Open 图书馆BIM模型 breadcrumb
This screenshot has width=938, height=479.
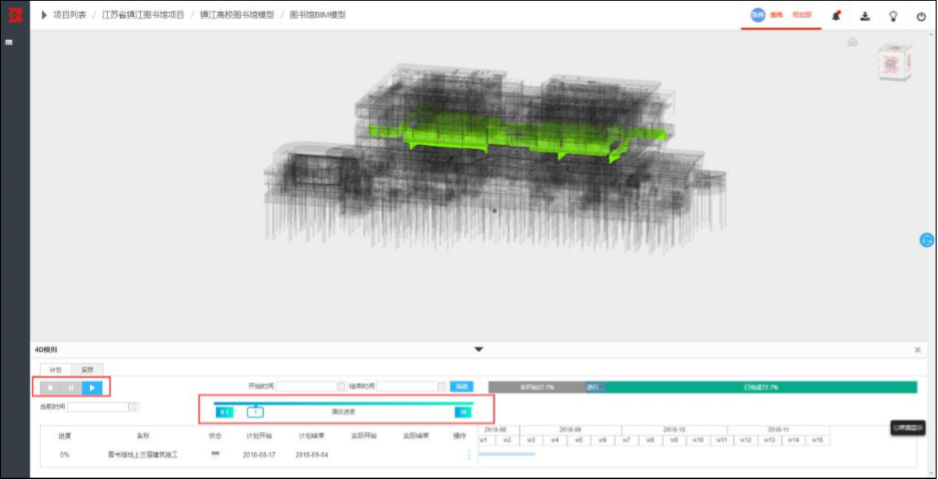pyautogui.click(x=318, y=15)
